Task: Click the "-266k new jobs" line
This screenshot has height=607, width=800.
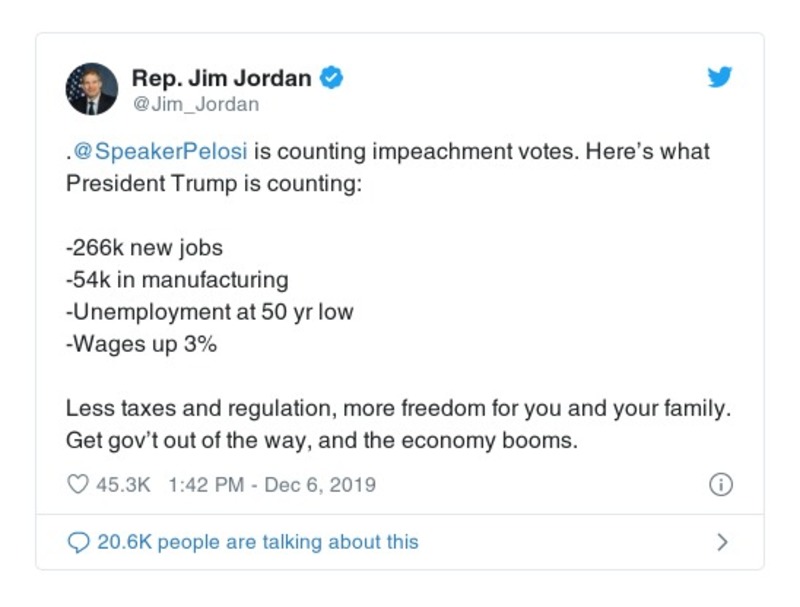Action: click(144, 248)
